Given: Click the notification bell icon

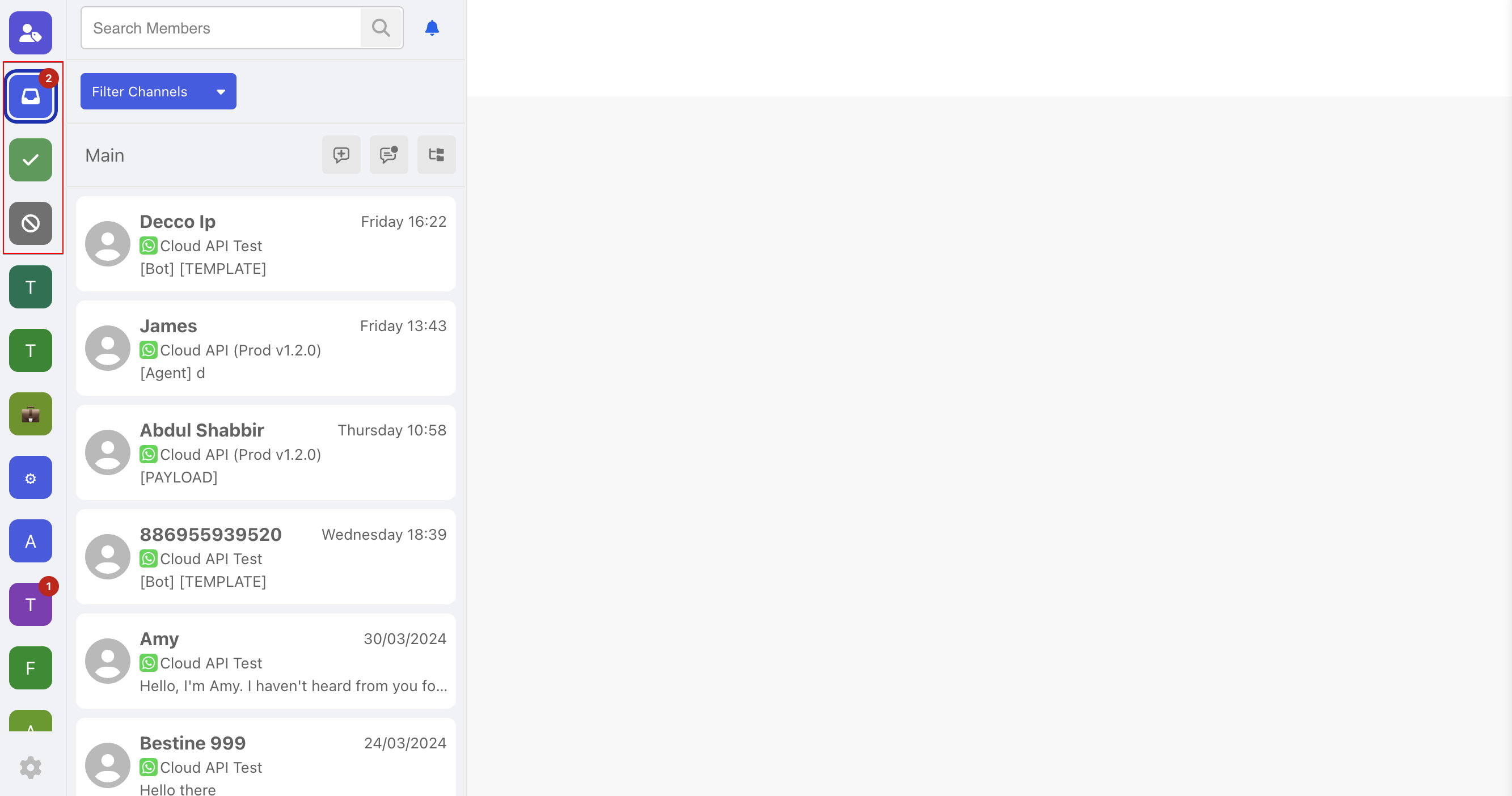Looking at the screenshot, I should tap(432, 28).
